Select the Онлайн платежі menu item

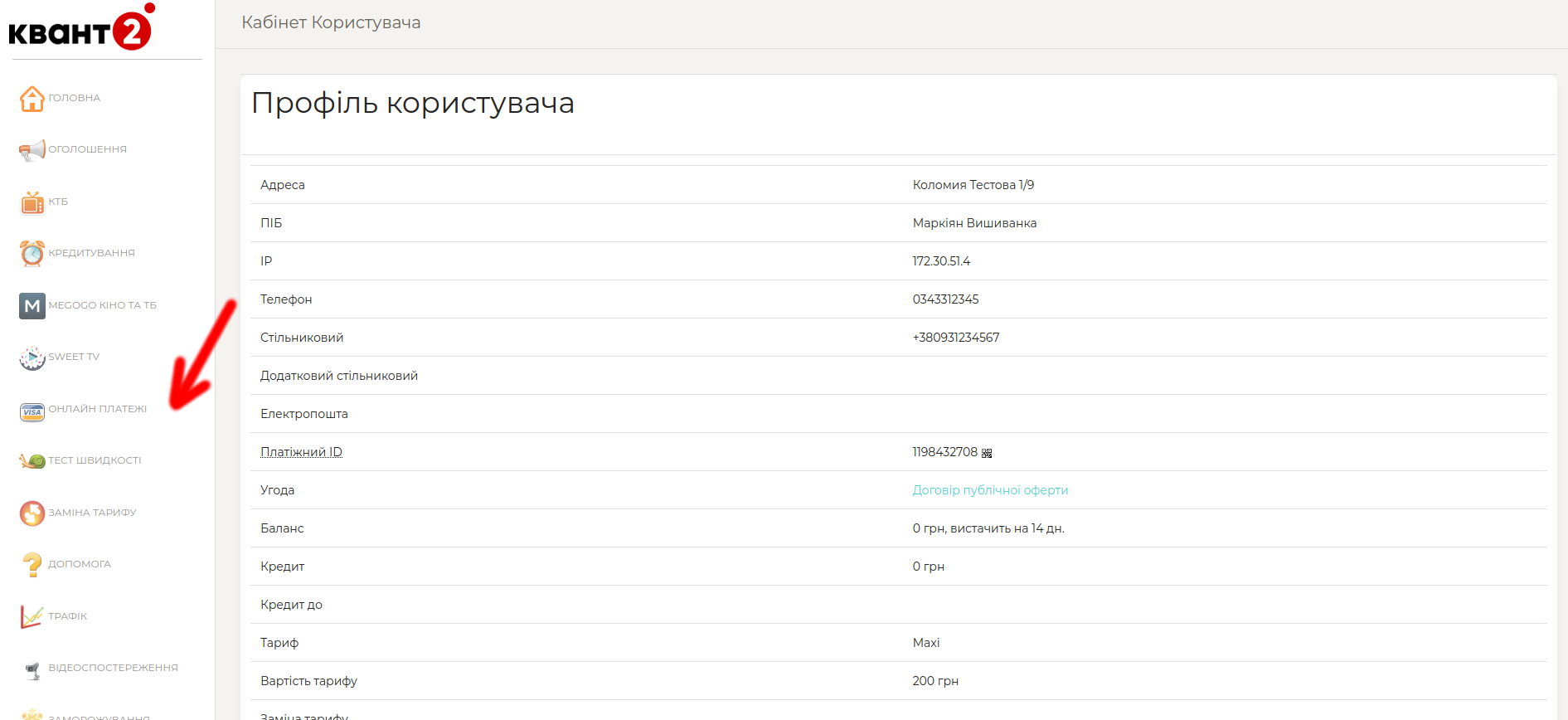click(97, 409)
